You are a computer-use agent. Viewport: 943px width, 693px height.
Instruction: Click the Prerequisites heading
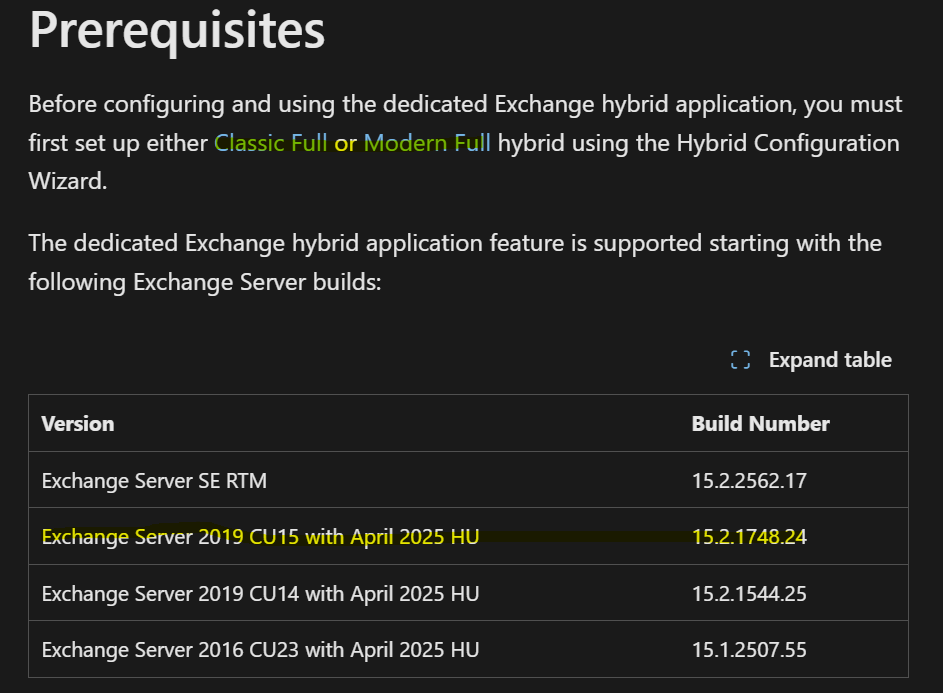[x=177, y=30]
